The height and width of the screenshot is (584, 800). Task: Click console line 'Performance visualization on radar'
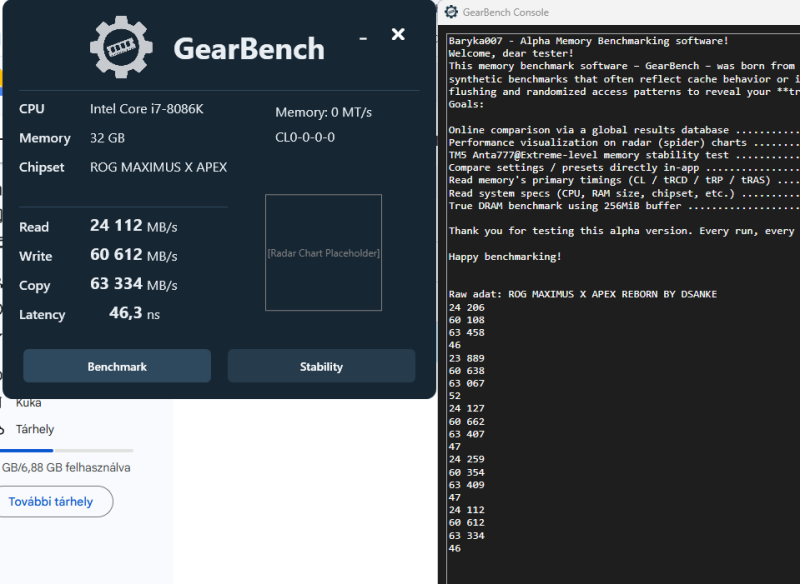[624, 142]
